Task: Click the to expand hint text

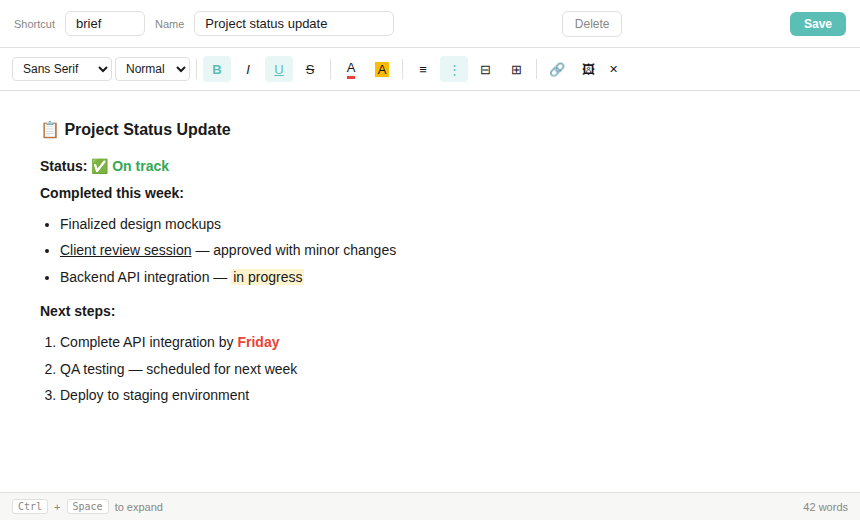Action: pyautogui.click(x=139, y=507)
